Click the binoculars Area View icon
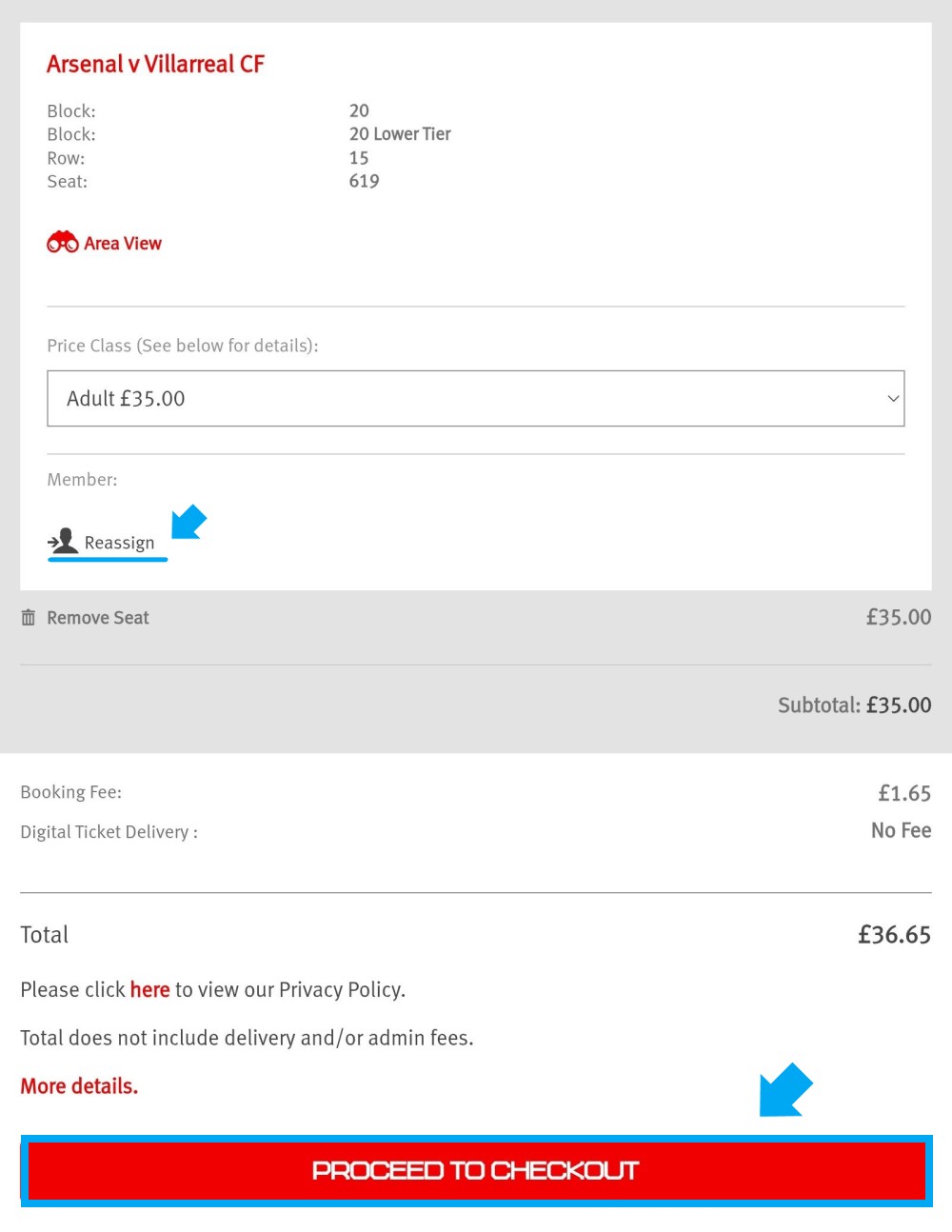The height and width of the screenshot is (1232, 952). click(x=63, y=243)
